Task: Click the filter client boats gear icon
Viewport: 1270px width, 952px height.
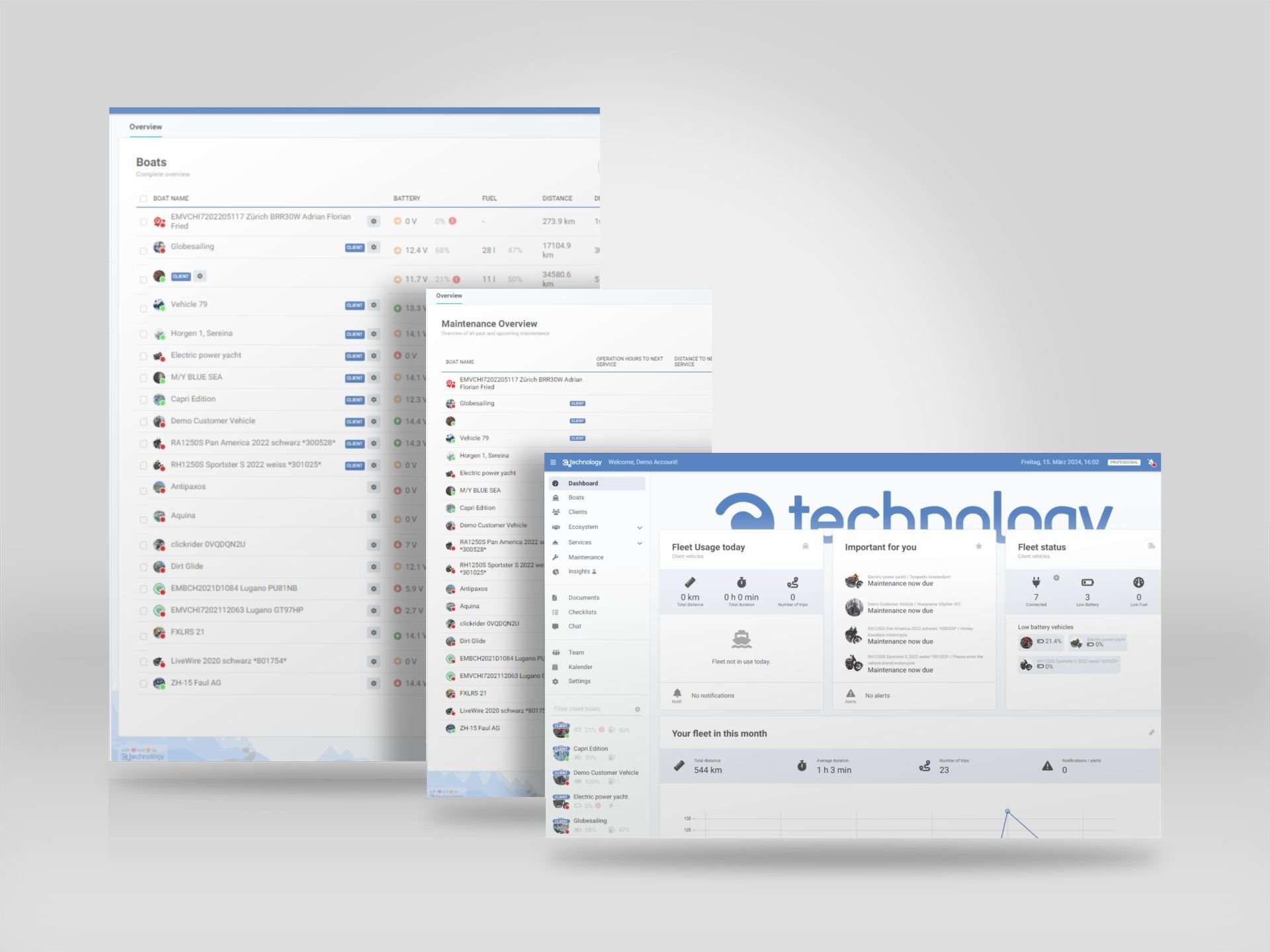Action: point(637,709)
